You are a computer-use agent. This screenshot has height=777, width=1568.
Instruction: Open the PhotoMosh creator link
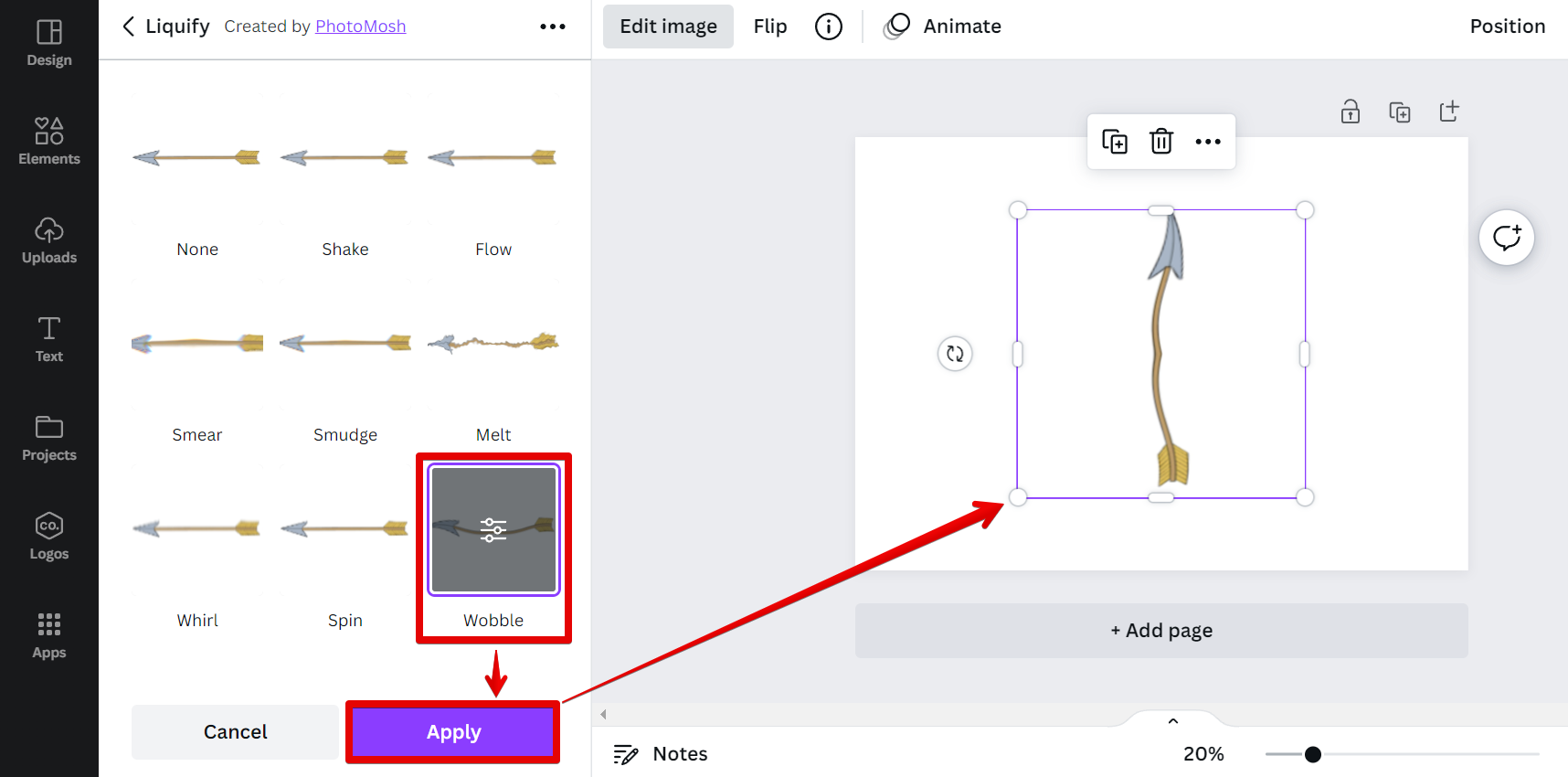click(x=360, y=27)
